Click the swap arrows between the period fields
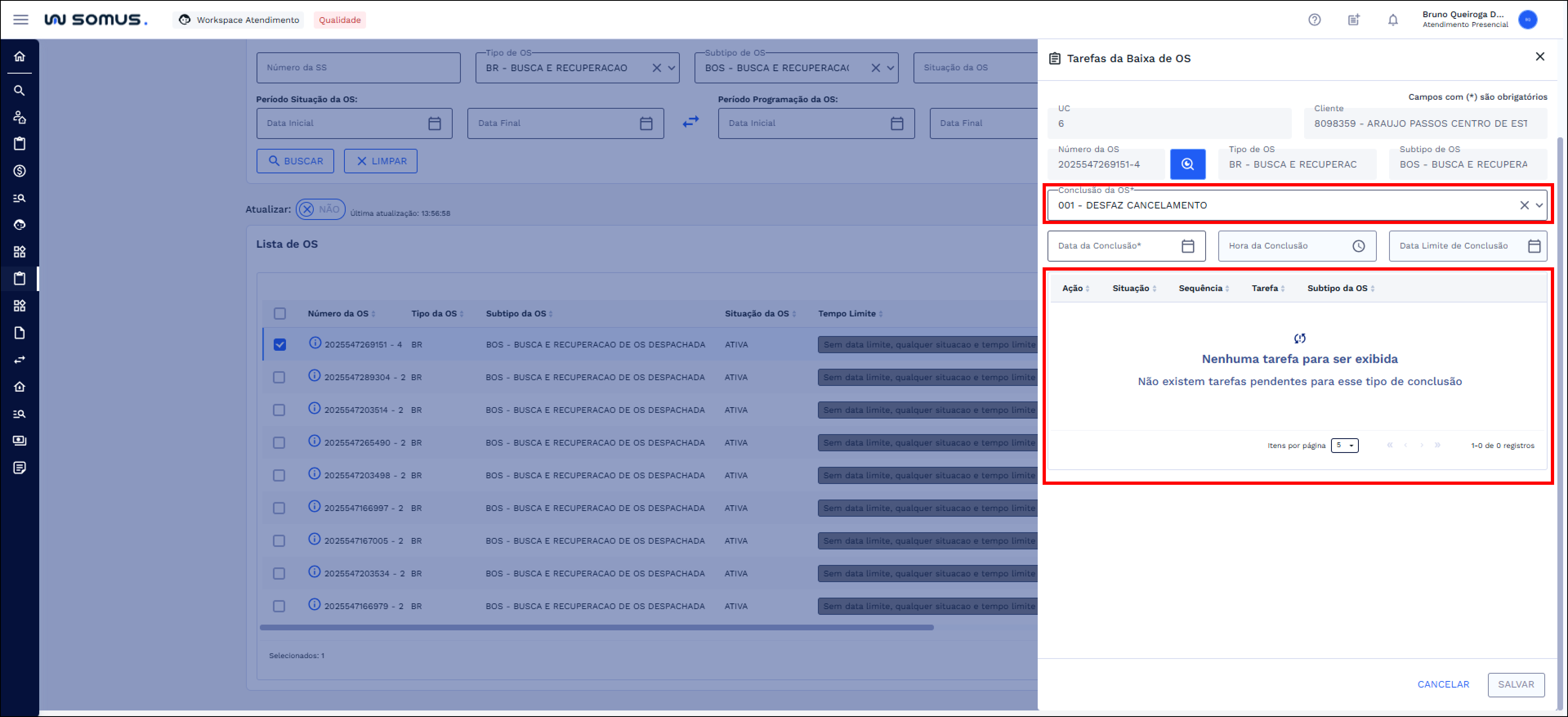This screenshot has width=1568, height=717. pos(691,122)
